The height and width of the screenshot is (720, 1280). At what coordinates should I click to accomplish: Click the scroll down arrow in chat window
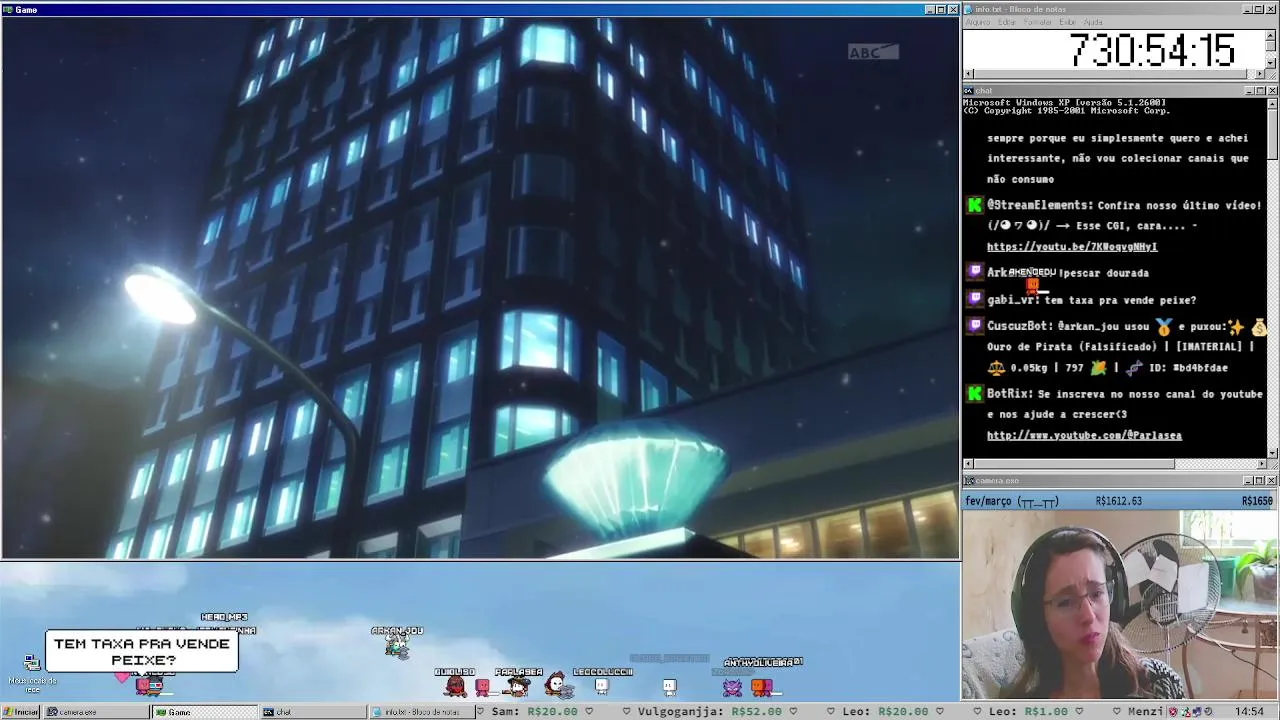(1272, 452)
